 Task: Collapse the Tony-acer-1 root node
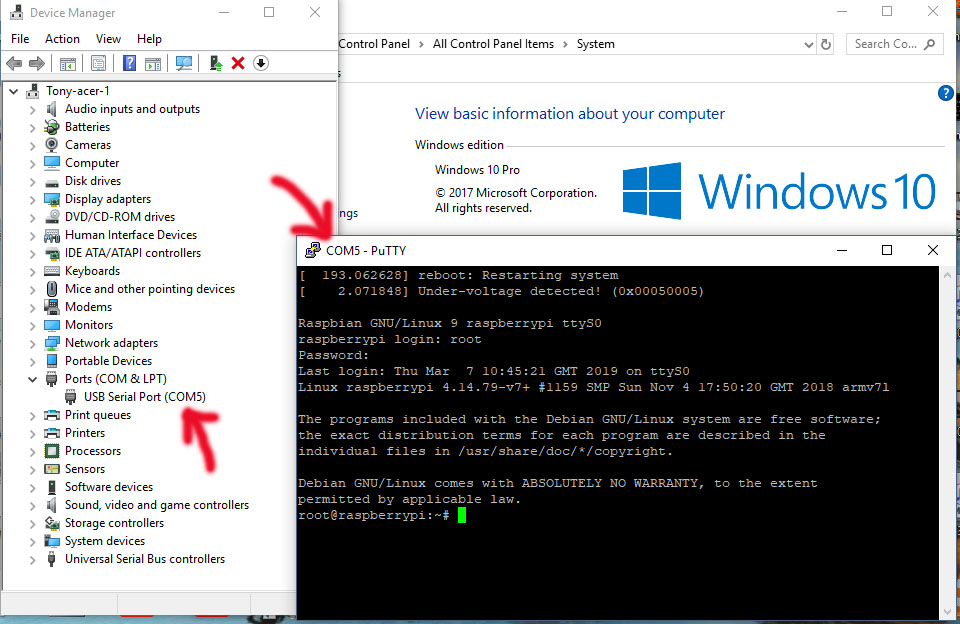[13, 91]
